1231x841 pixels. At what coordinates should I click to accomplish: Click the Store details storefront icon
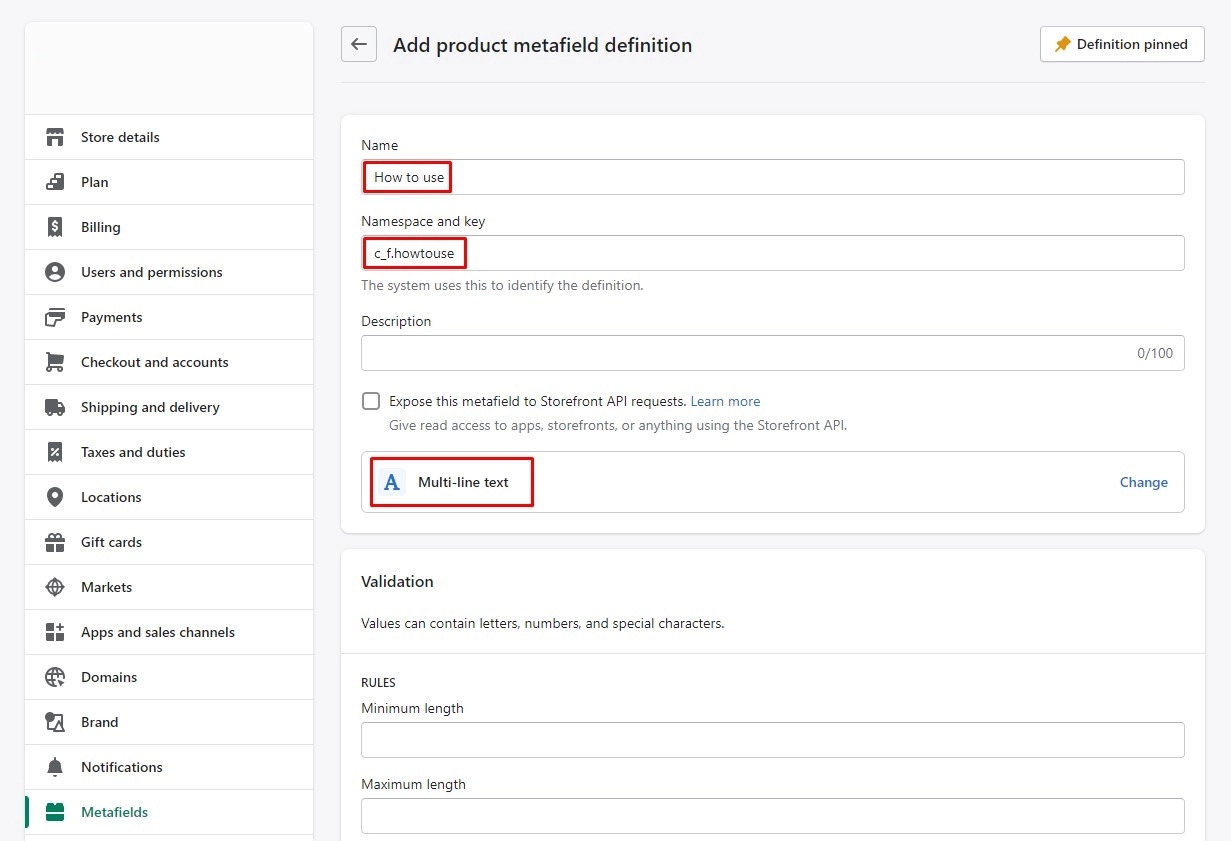(55, 137)
